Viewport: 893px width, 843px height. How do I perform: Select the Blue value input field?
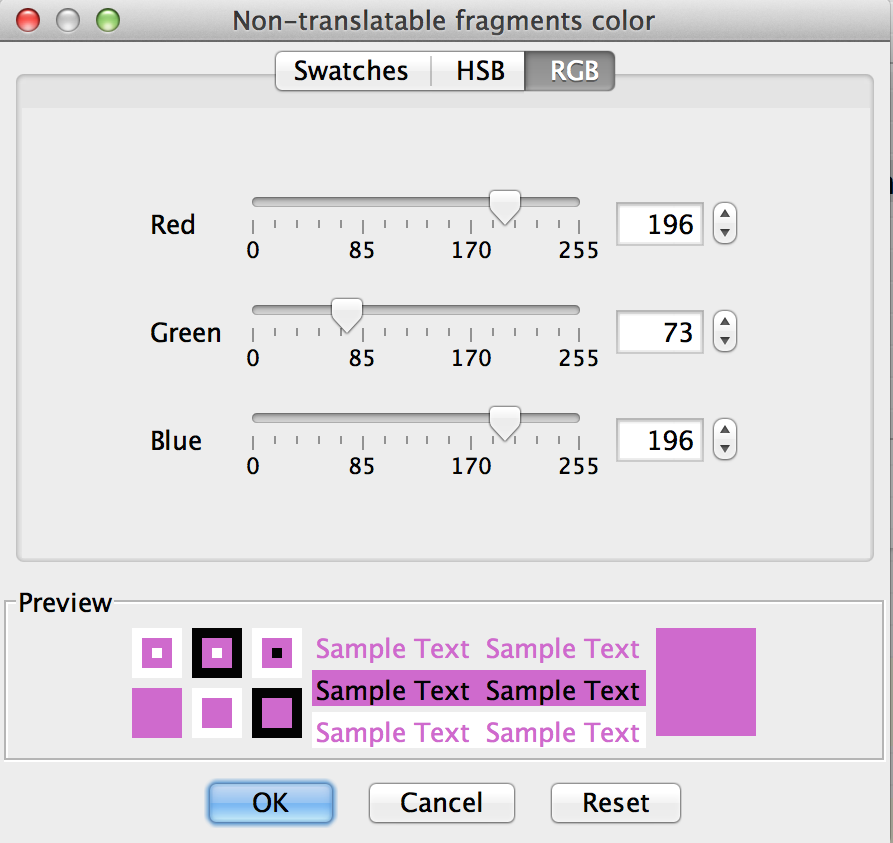coord(660,440)
